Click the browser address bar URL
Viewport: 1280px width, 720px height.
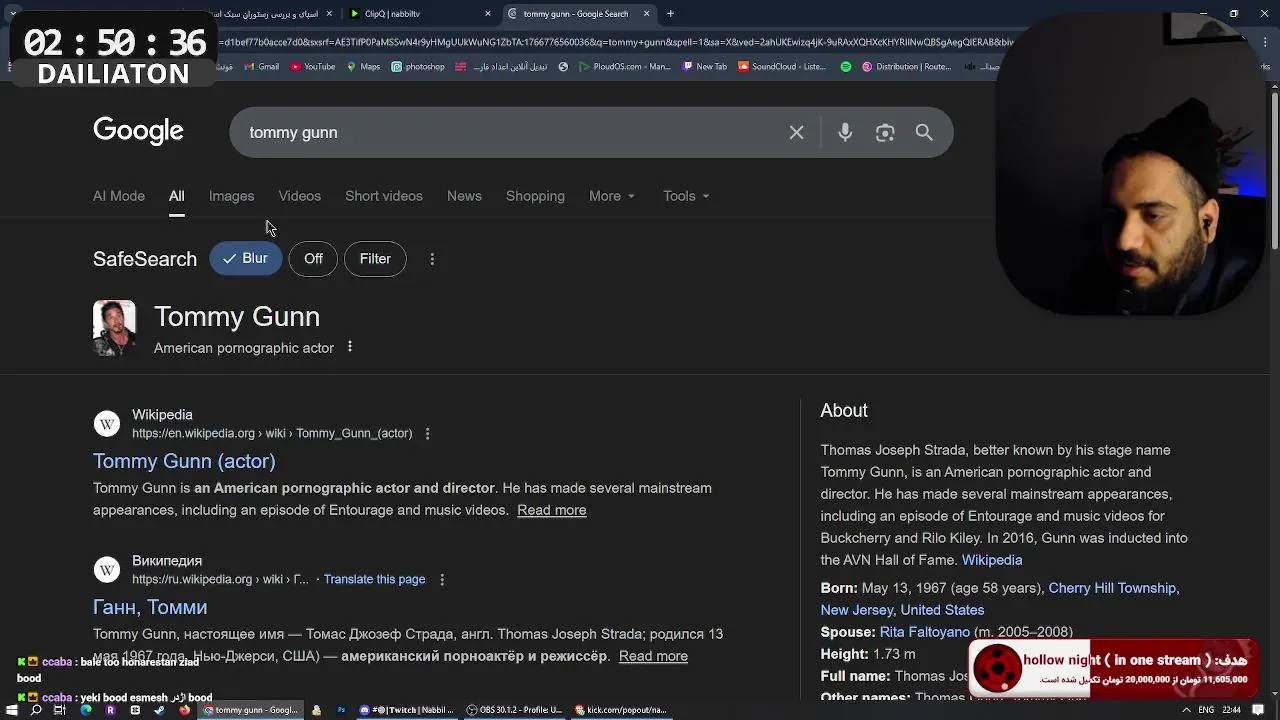coord(615,42)
